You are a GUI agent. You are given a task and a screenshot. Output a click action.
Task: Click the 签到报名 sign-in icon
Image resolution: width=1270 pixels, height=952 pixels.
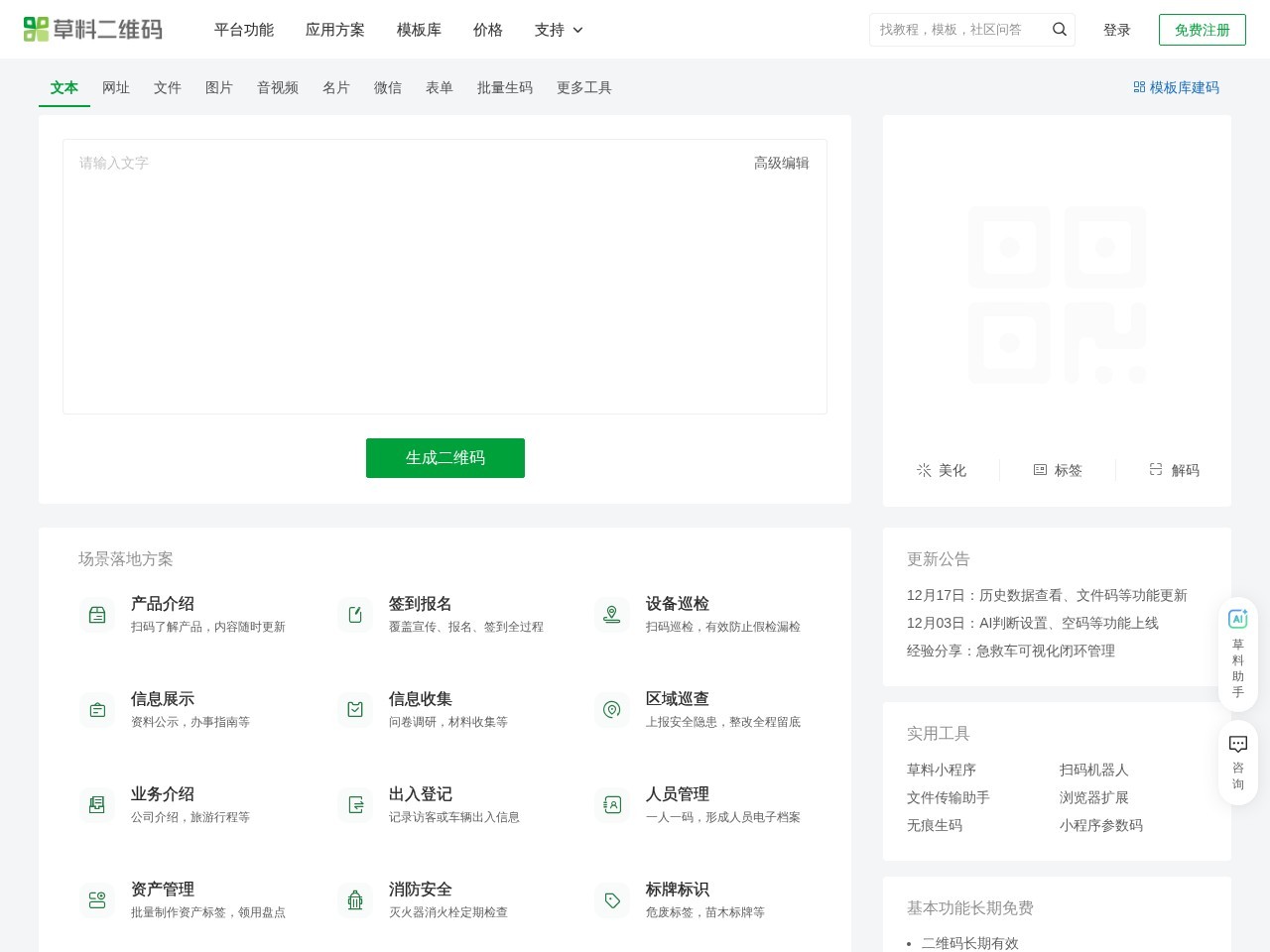(355, 614)
